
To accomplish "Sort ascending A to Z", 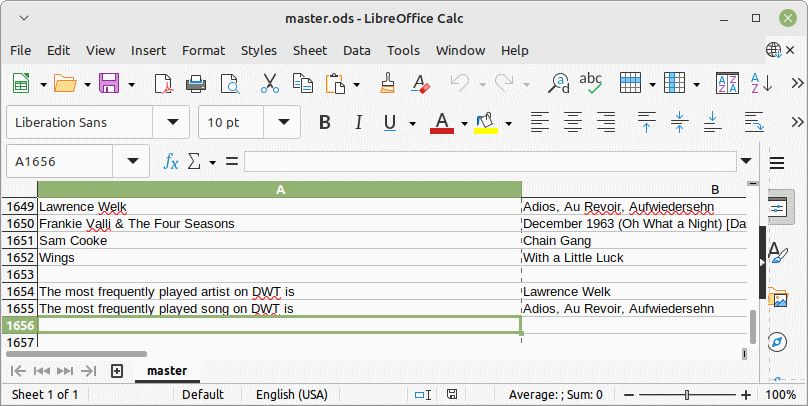I will (x=761, y=83).
